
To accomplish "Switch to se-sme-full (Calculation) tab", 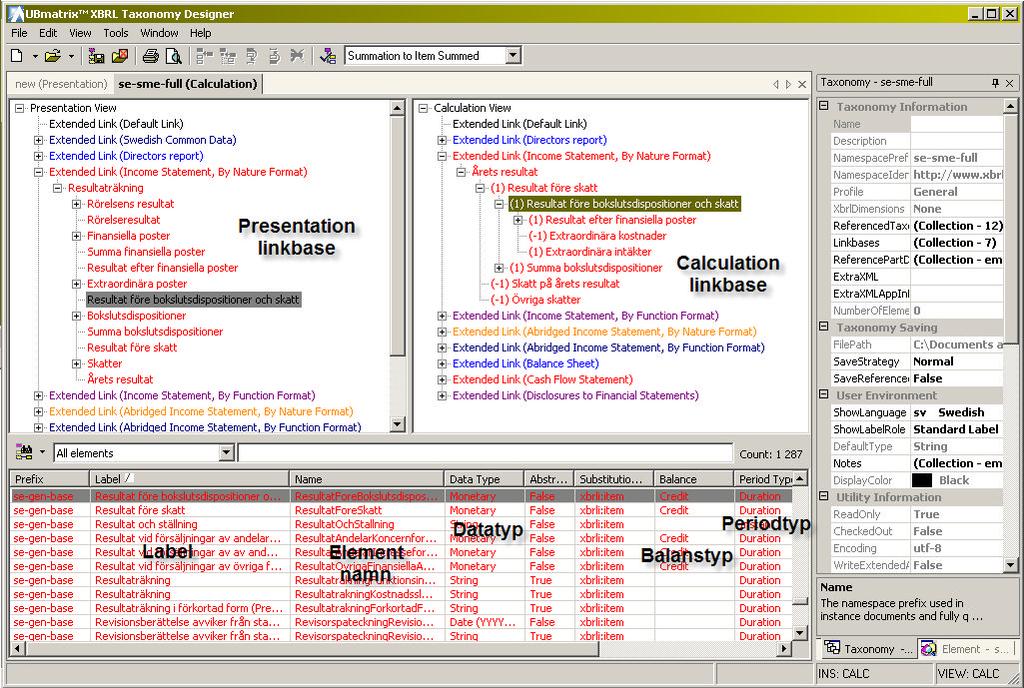I will coord(188,84).
